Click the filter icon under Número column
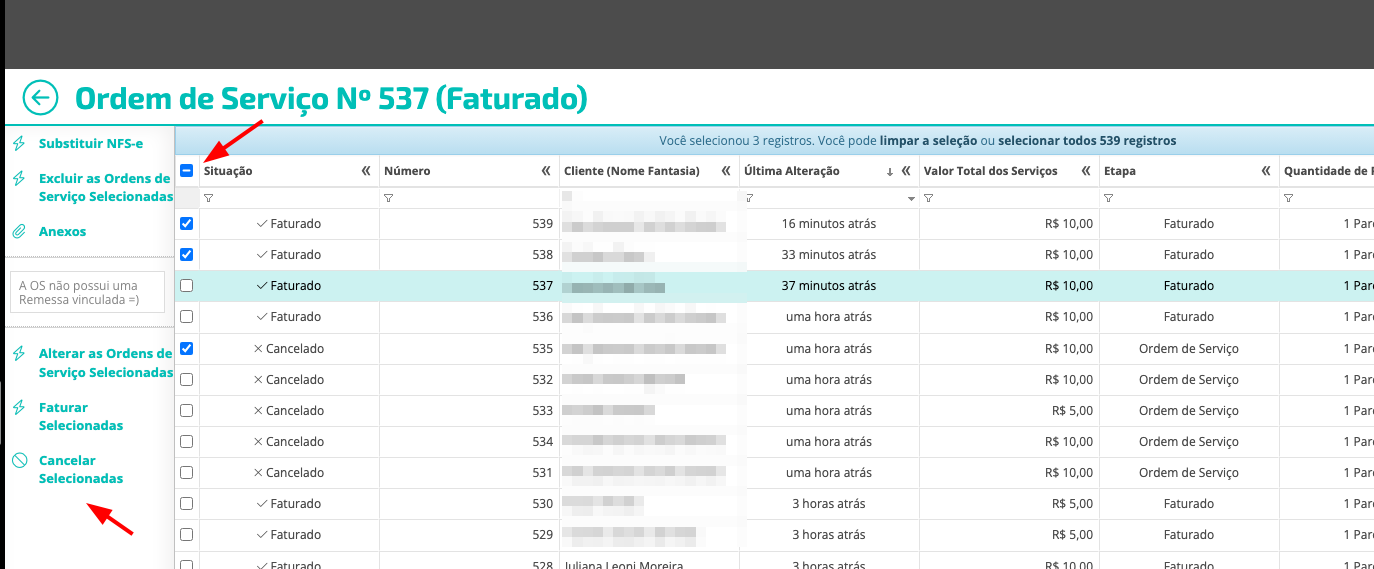The image size is (1374, 569). pos(388,199)
